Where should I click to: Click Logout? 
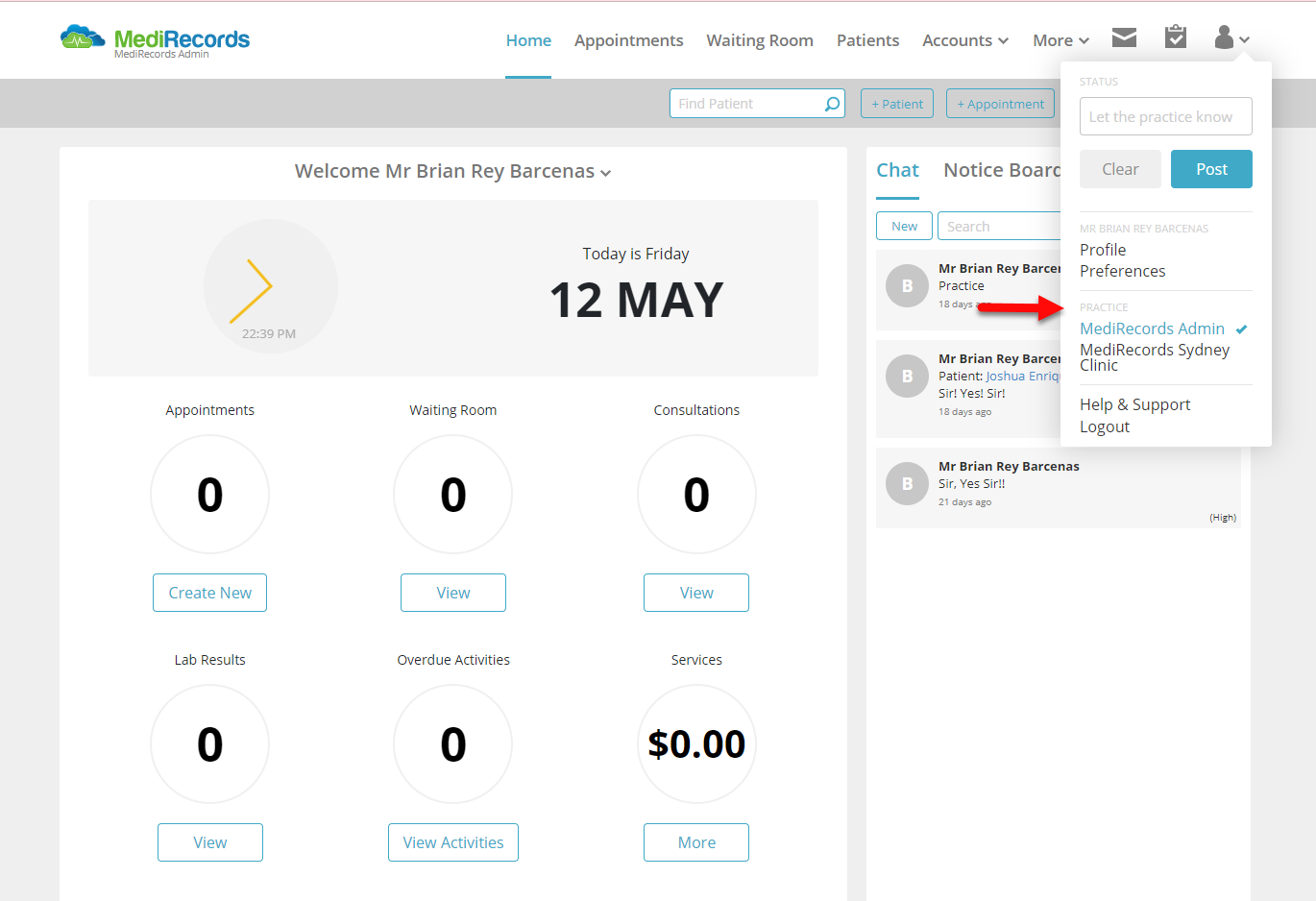pos(1105,426)
